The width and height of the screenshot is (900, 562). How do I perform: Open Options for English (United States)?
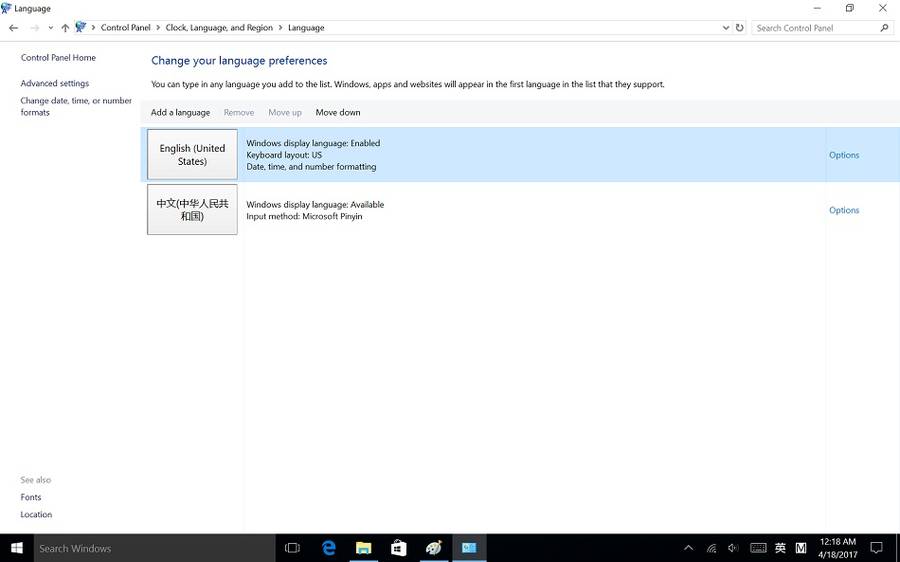point(844,155)
